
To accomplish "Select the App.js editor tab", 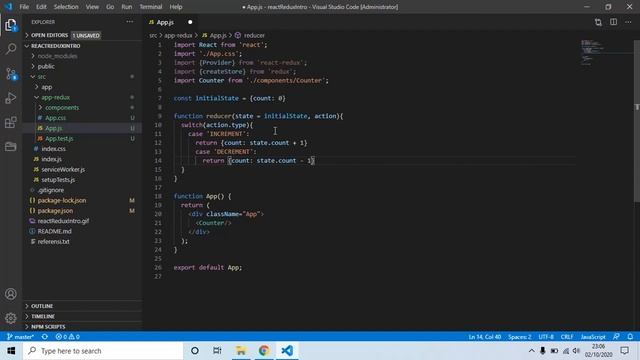I will (170, 22).
